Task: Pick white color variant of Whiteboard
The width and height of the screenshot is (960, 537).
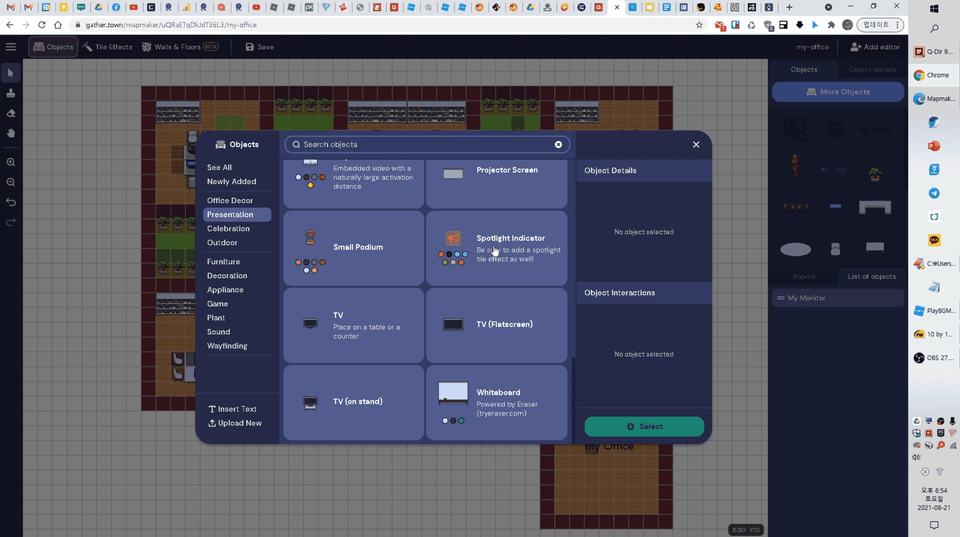Action: (x=445, y=421)
